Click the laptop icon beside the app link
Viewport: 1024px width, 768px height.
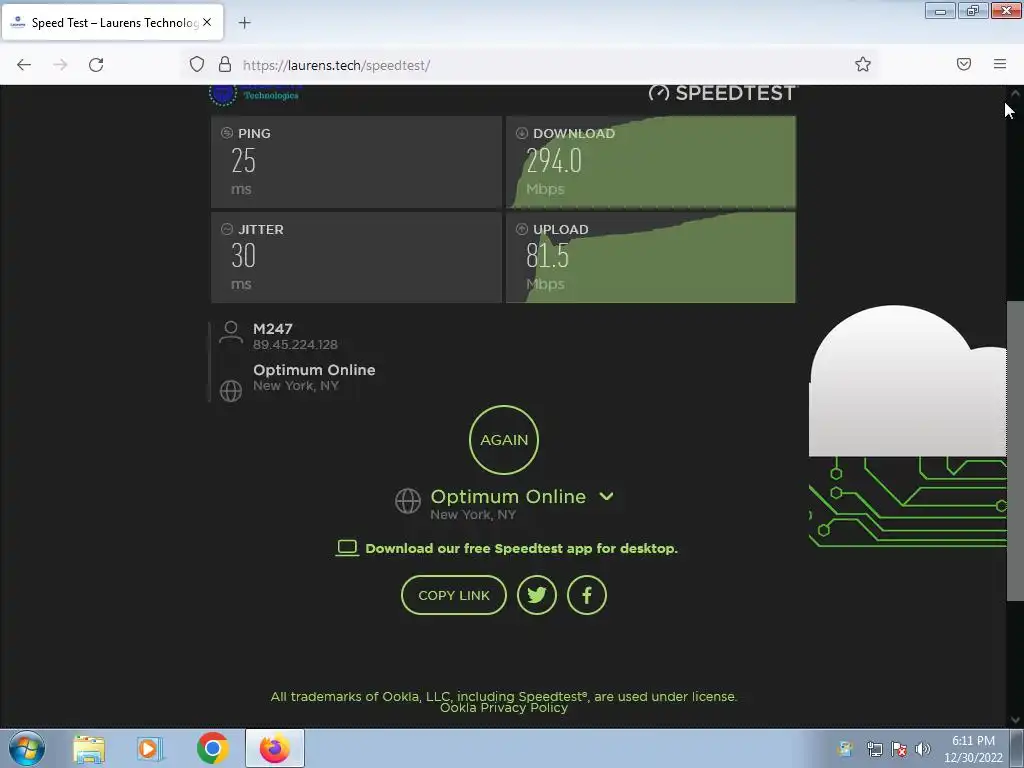[x=347, y=548]
